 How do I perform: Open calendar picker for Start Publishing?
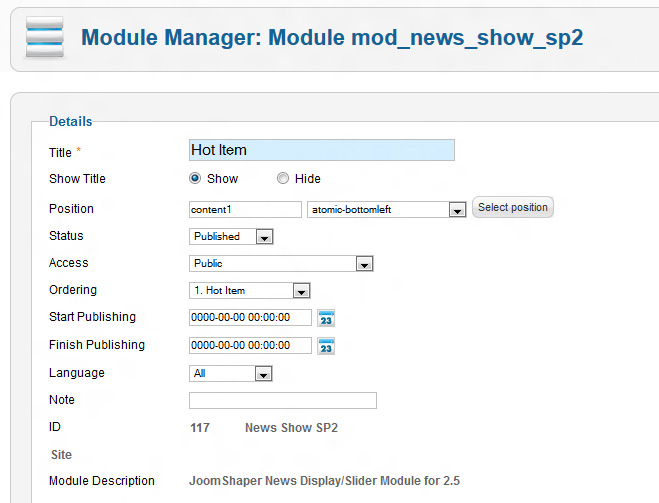[x=326, y=318]
